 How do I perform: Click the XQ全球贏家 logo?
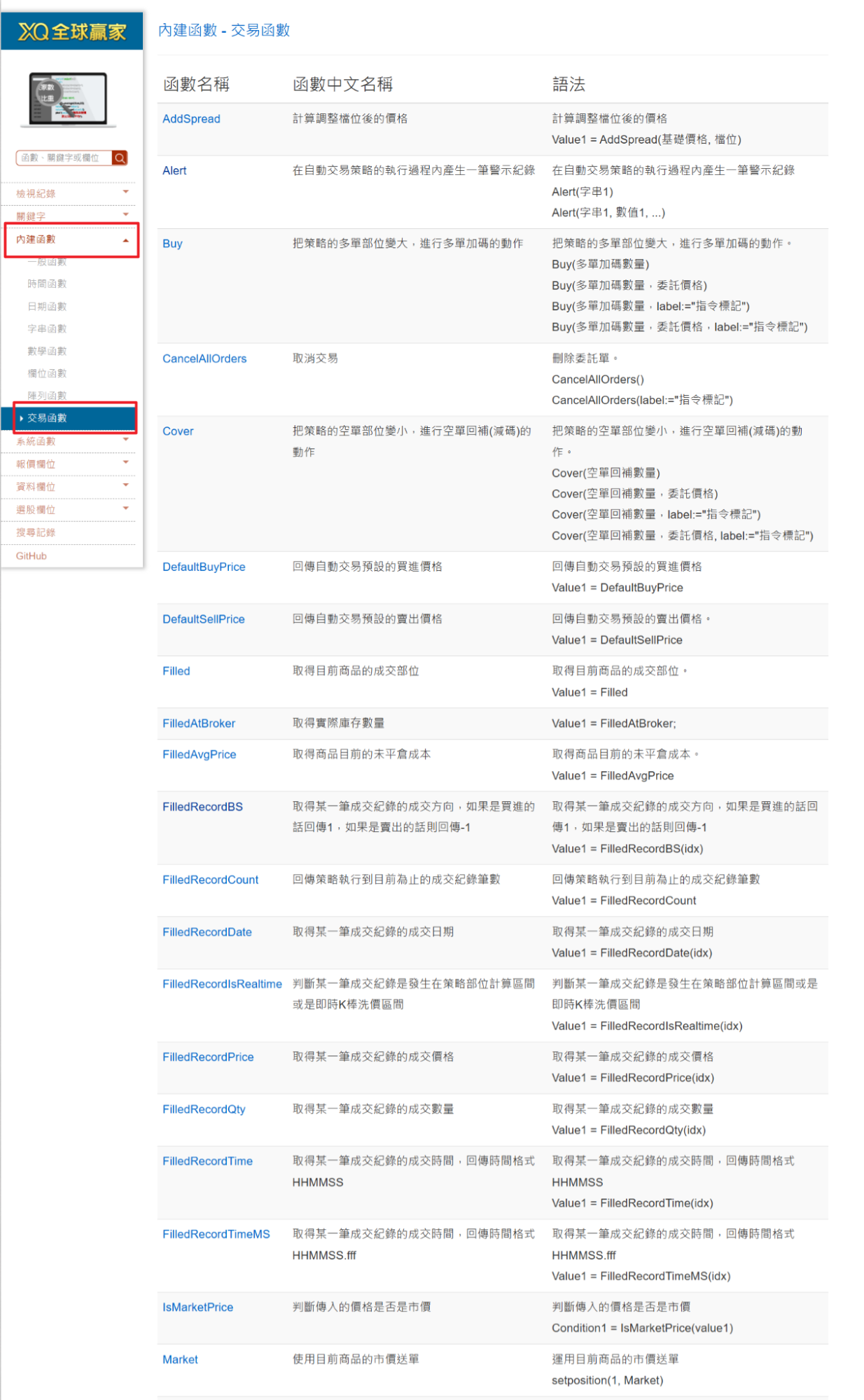click(71, 32)
